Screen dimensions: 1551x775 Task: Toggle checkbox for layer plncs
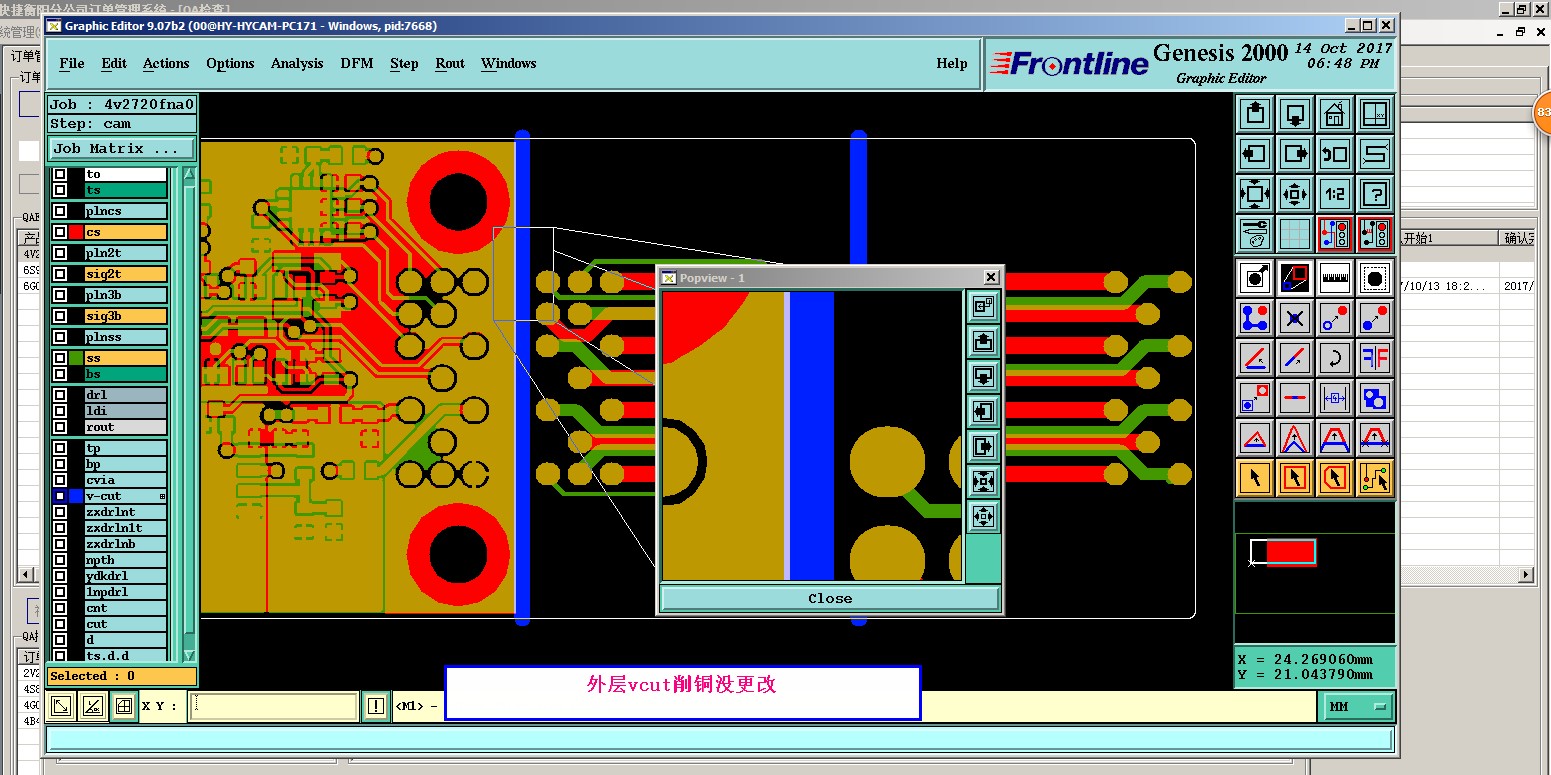(x=60, y=211)
